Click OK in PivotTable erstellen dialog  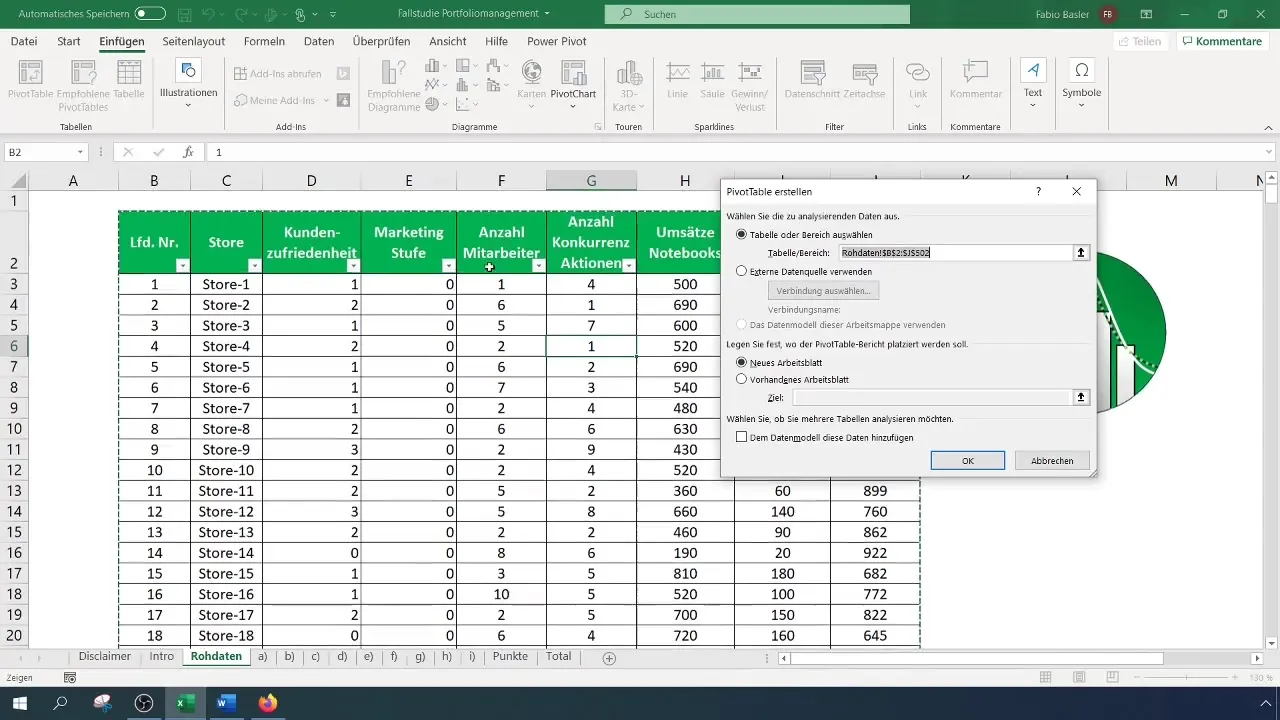[x=967, y=460]
